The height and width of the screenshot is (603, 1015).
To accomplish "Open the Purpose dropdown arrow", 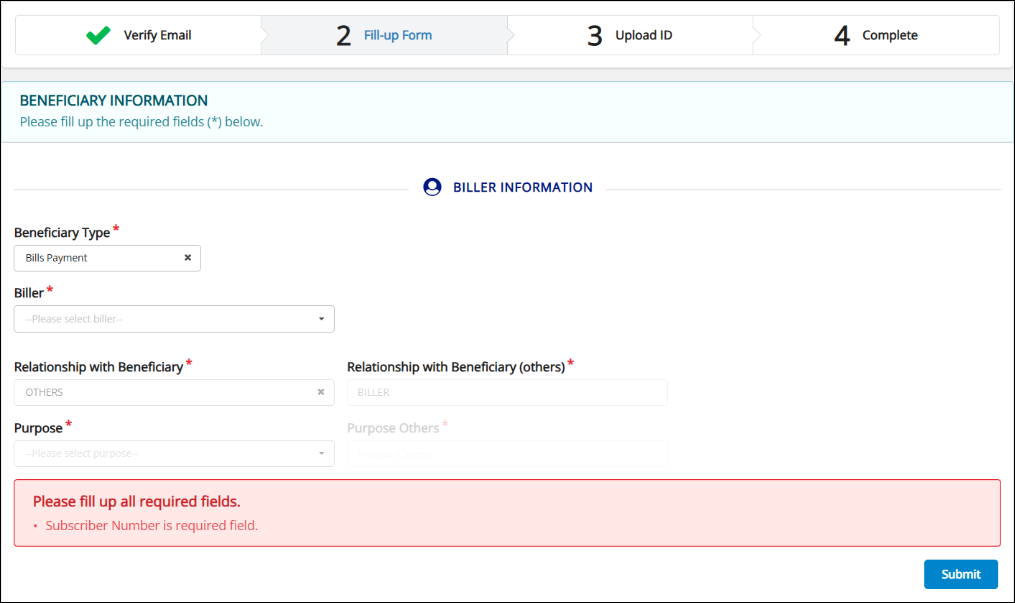I will pos(321,454).
